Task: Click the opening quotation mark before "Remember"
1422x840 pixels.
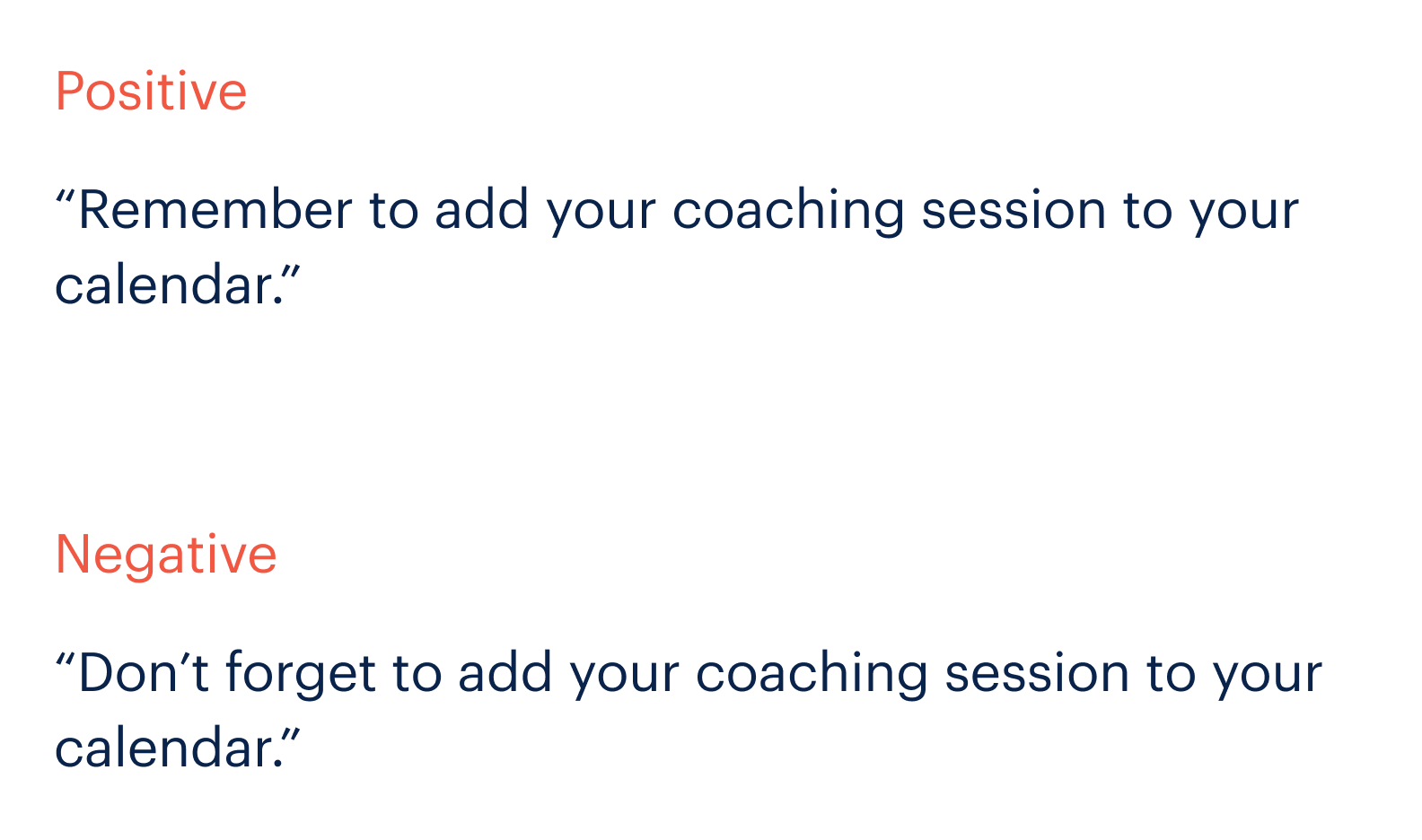Action: pos(64,197)
